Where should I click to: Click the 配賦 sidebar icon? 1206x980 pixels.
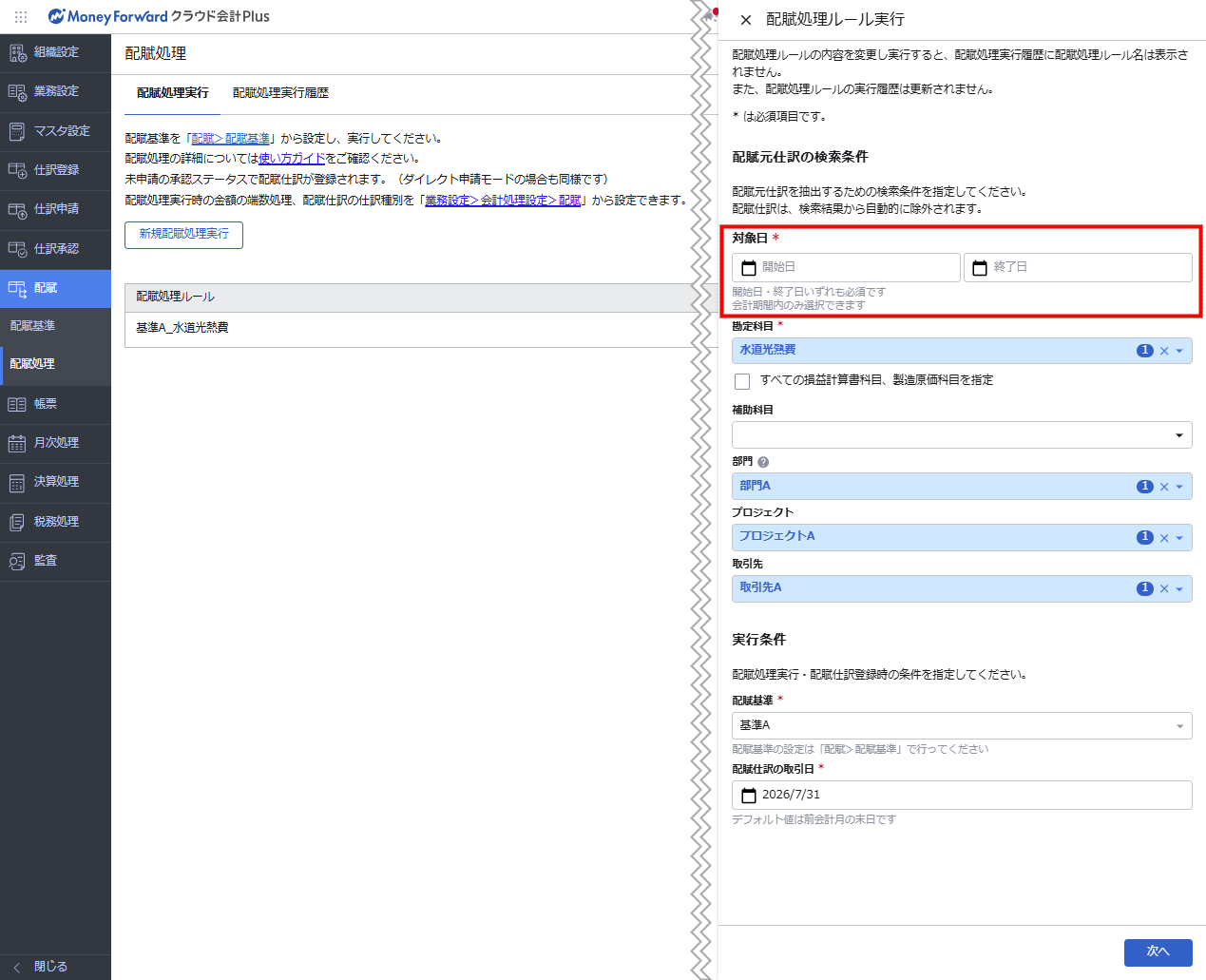click(17, 288)
